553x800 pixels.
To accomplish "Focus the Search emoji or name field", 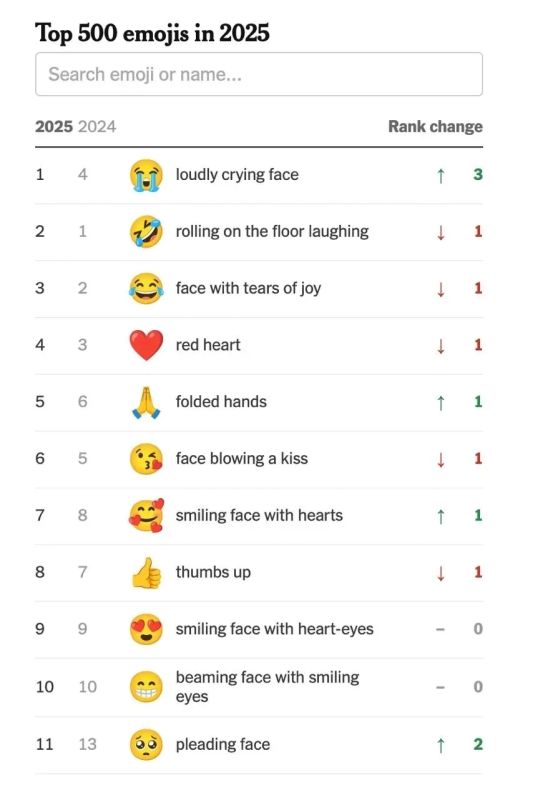I will tap(259, 74).
